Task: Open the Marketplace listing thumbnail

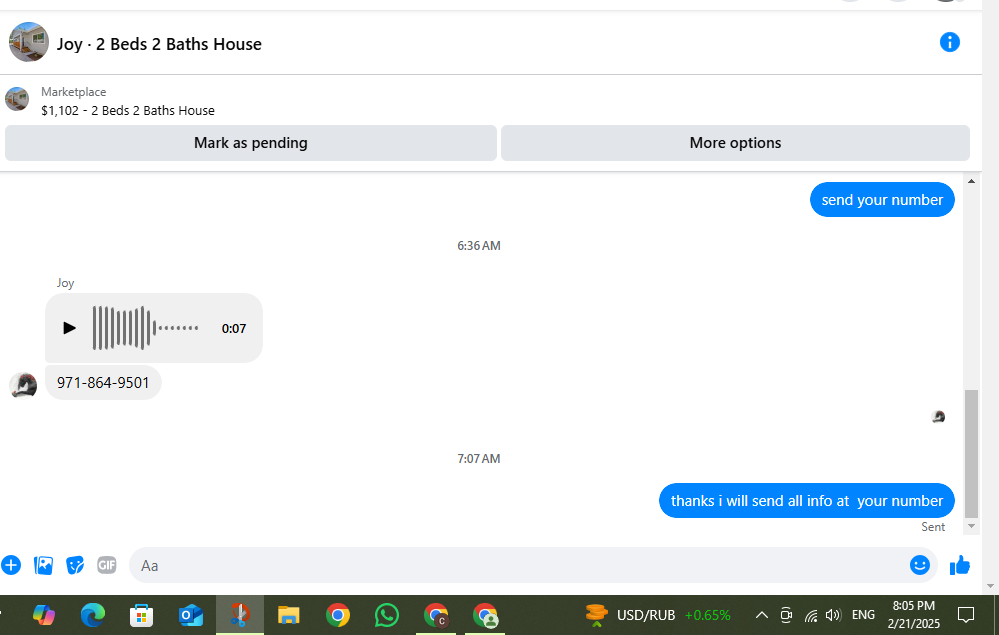Action: (17, 99)
